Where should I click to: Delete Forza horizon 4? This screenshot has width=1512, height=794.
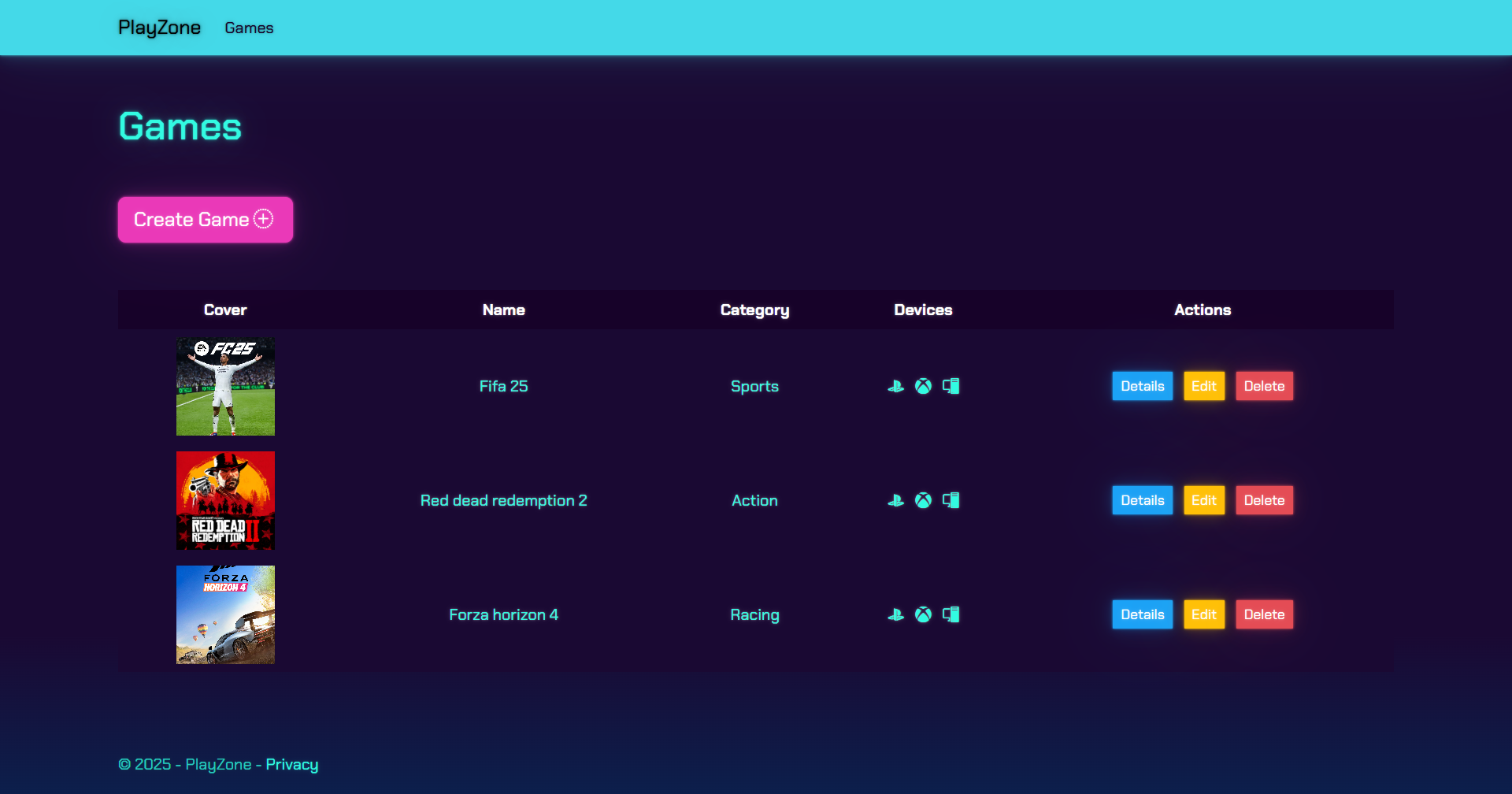(1264, 614)
